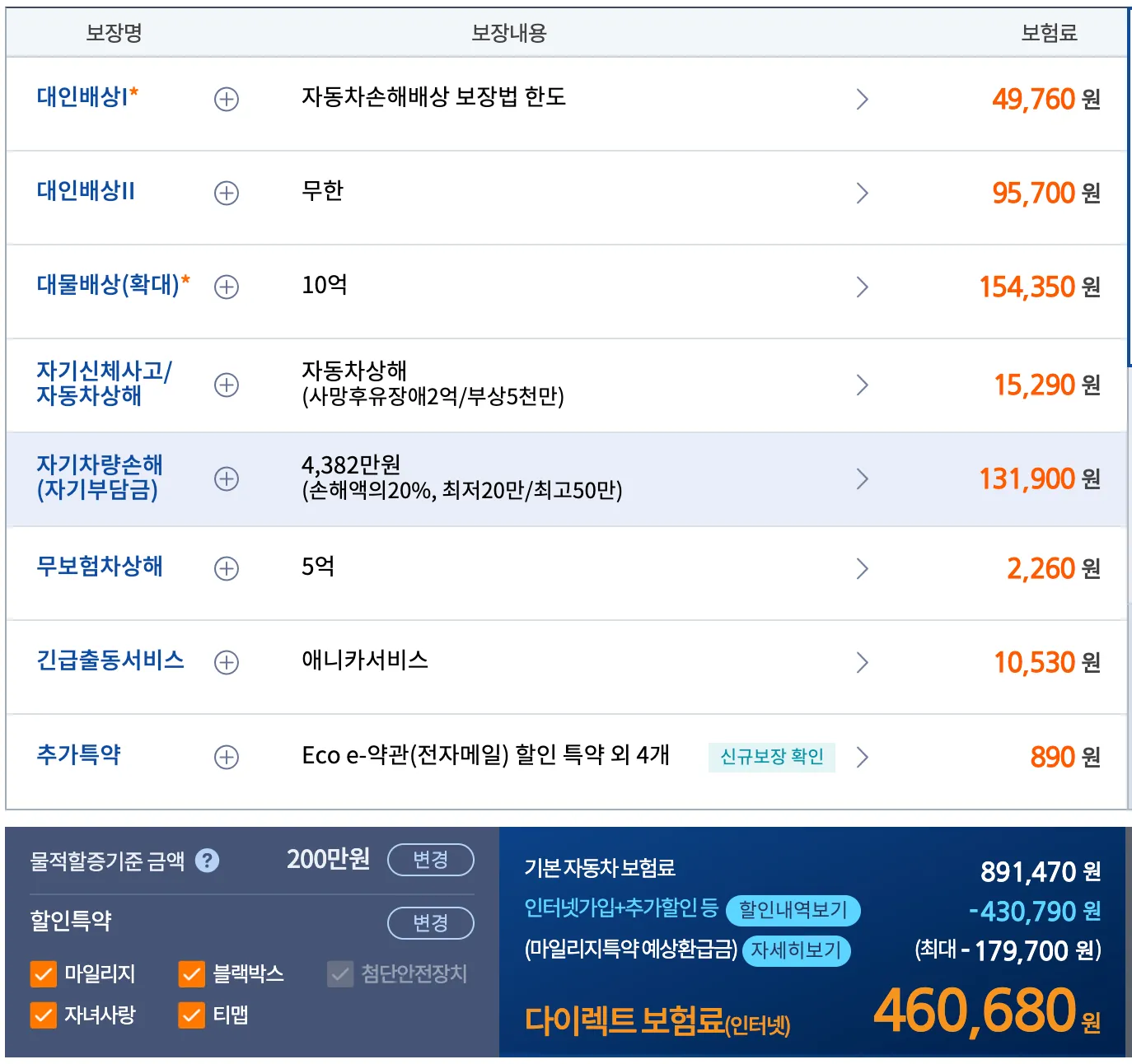
Task: Open the 대인배상II coverage via its chevron
Action: pos(863,194)
